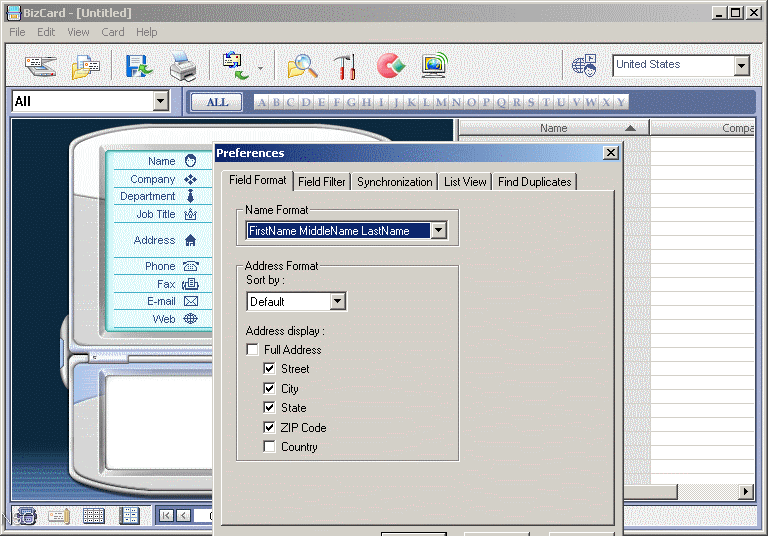Click the E-mail field envelope icon

pyautogui.click(x=191, y=301)
